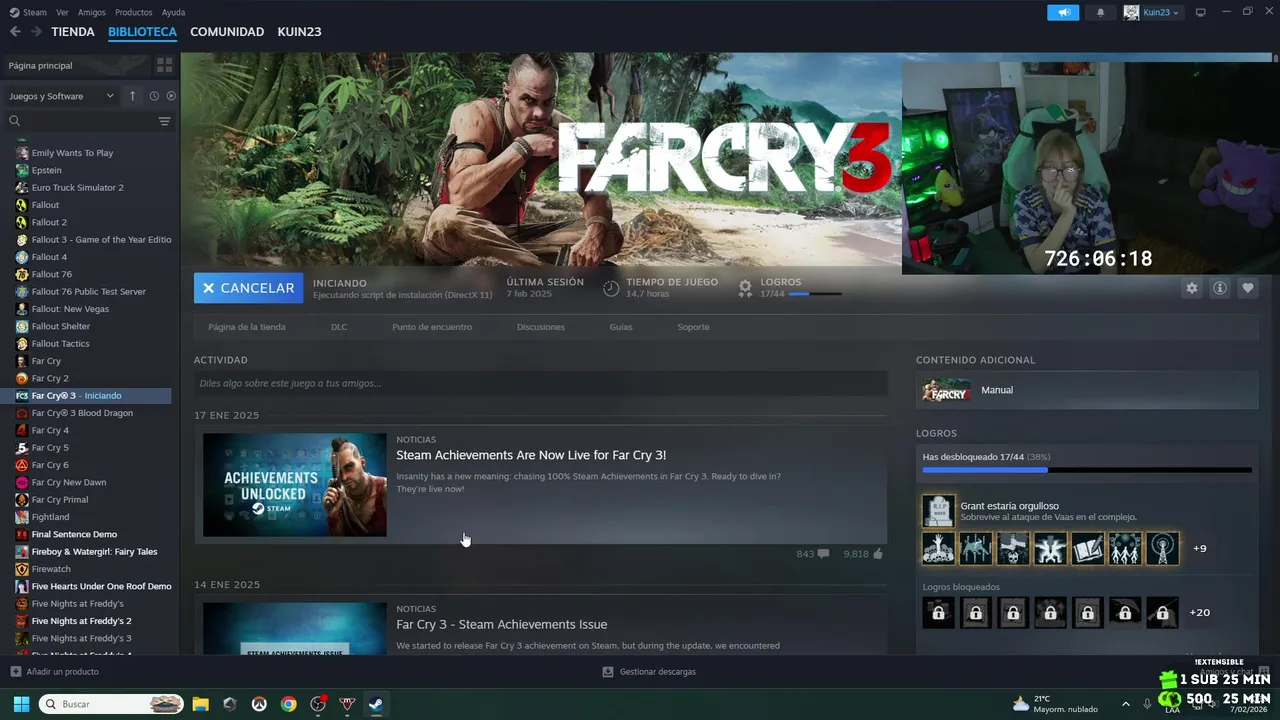1280x720 pixels.
Task: Select Fallout: New Vegas in library
Action: point(70,309)
